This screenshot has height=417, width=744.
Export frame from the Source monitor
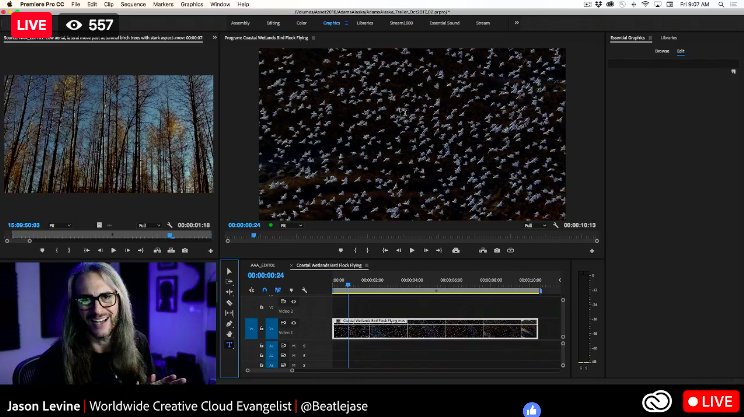point(185,250)
